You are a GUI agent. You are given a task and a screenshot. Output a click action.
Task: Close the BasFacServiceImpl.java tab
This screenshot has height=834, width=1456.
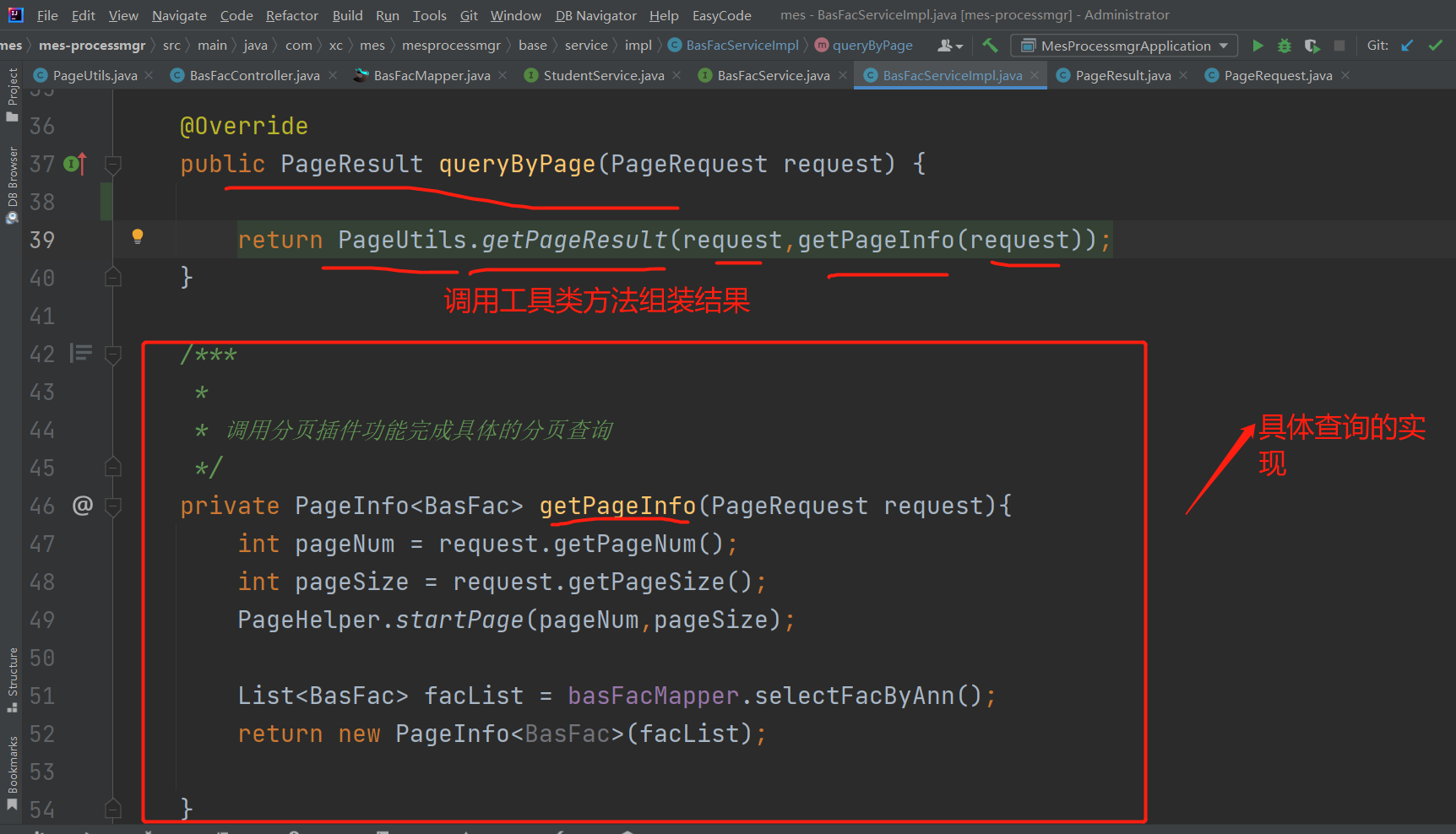click(1035, 75)
